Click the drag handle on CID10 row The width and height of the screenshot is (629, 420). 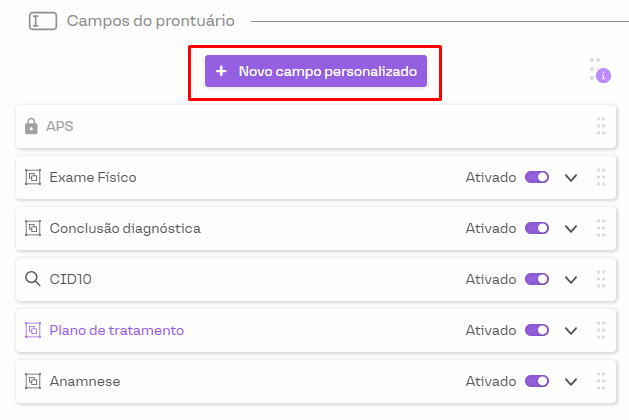click(x=601, y=279)
